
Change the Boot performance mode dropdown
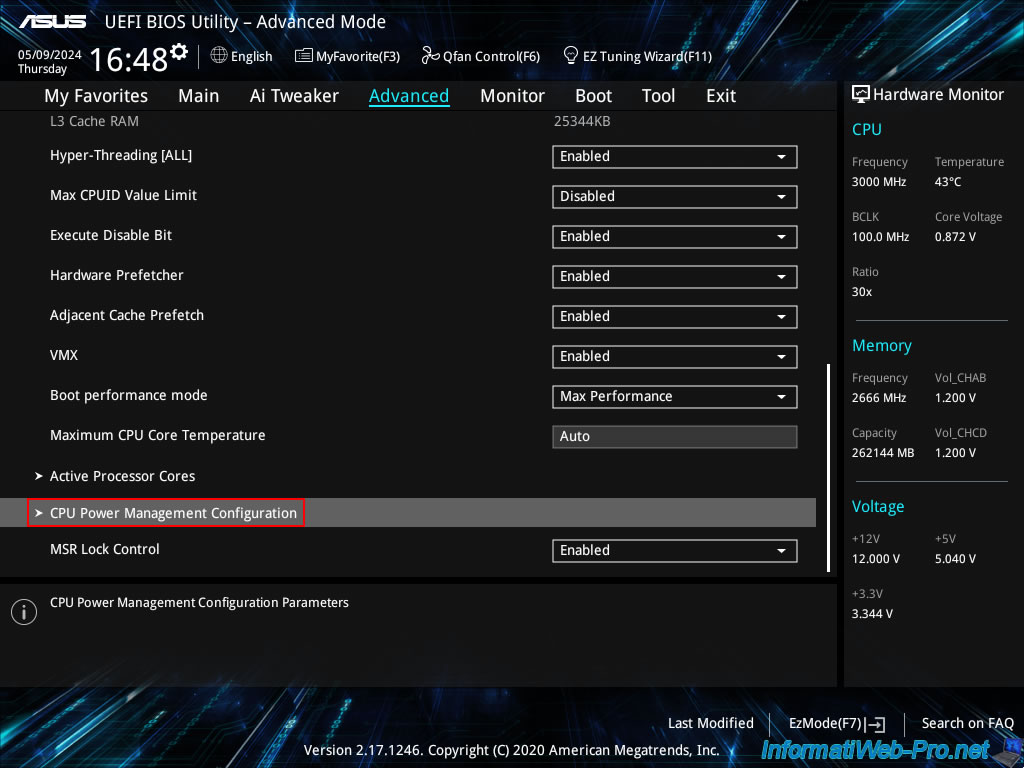click(x=674, y=397)
